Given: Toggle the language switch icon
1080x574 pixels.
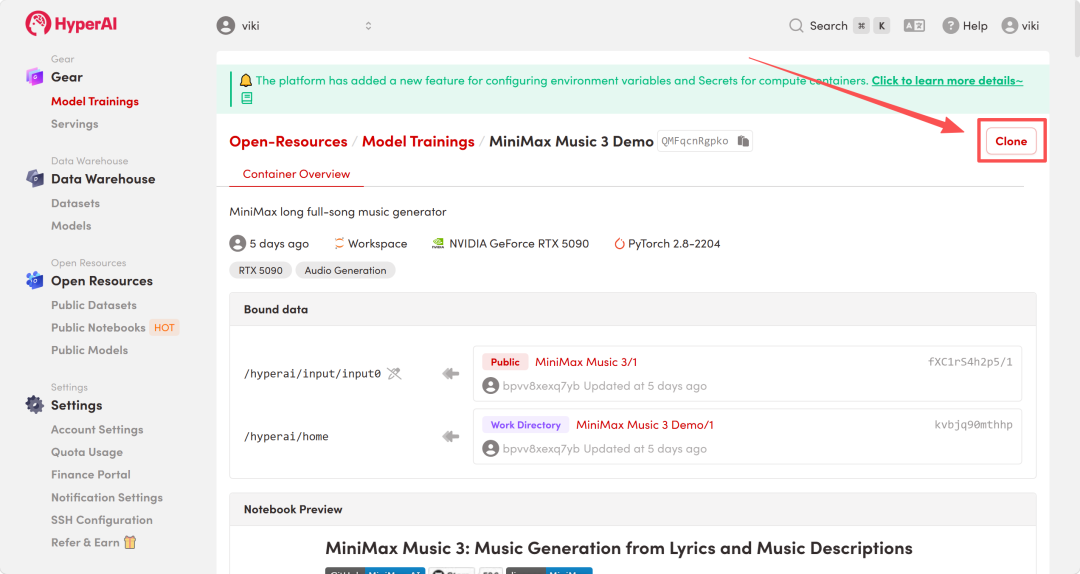Looking at the screenshot, I should tap(914, 25).
